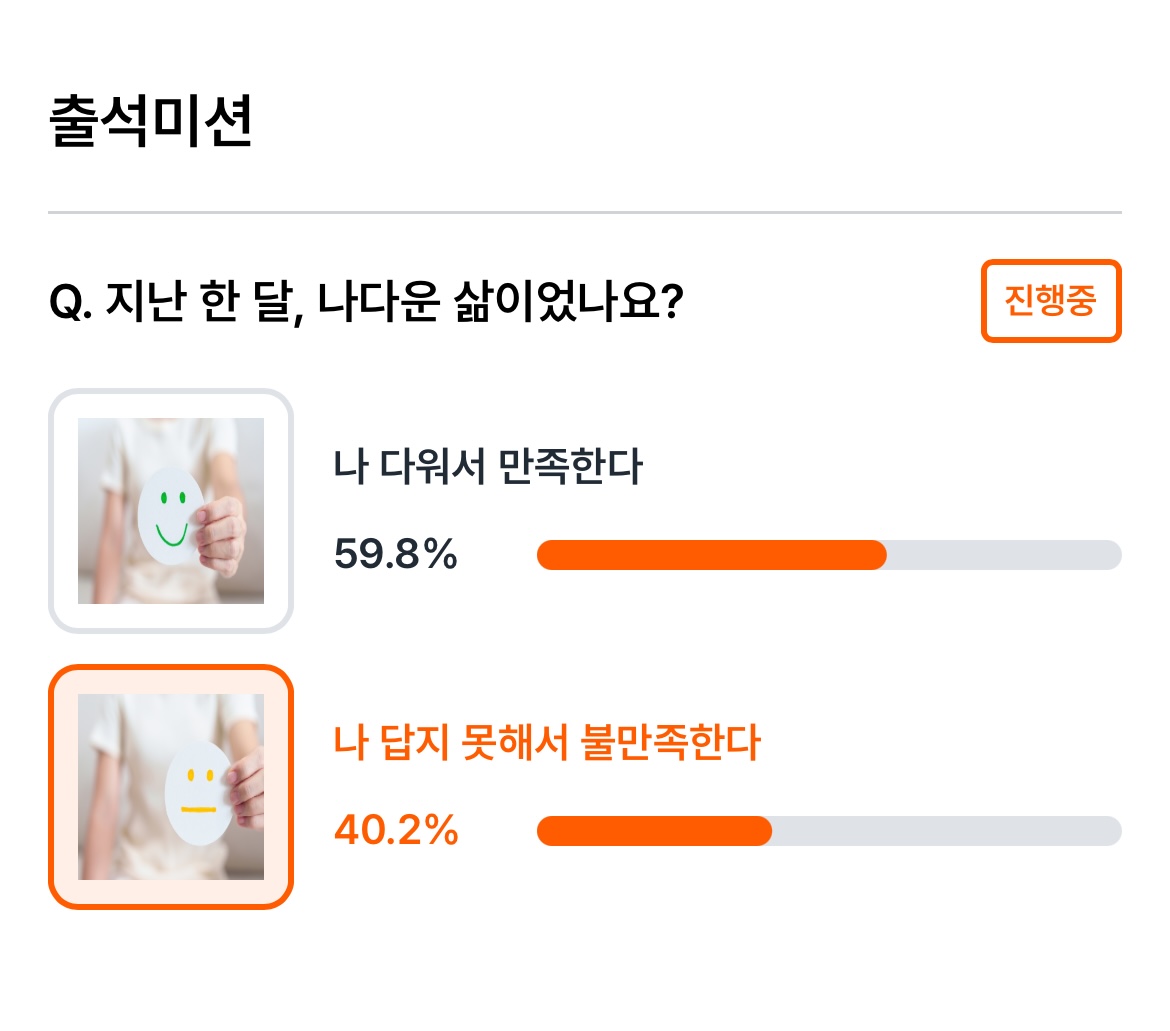Select the satisfied option thumbnail card
This screenshot has width=1170, height=1031.
click(x=171, y=511)
